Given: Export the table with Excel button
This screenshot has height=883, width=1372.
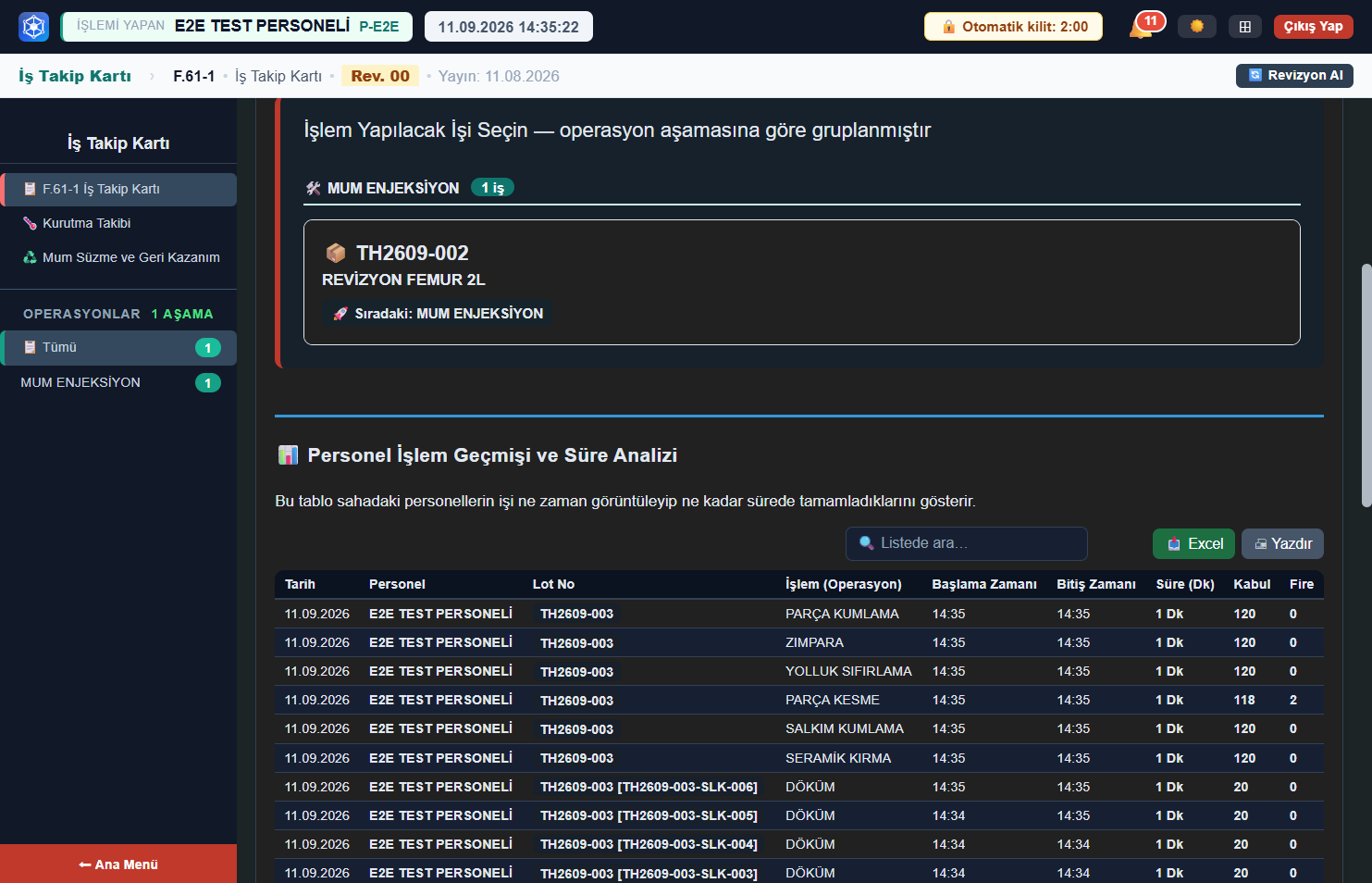Looking at the screenshot, I should tap(1193, 543).
